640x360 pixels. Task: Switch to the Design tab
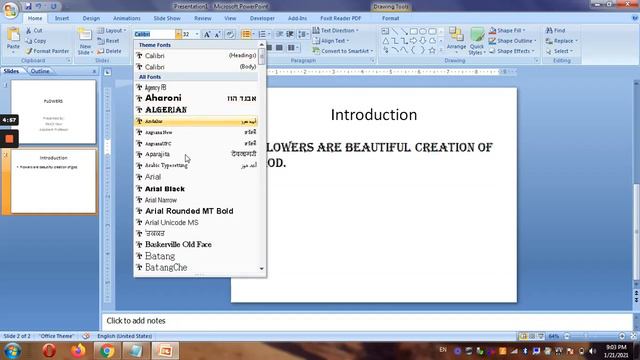click(91, 18)
